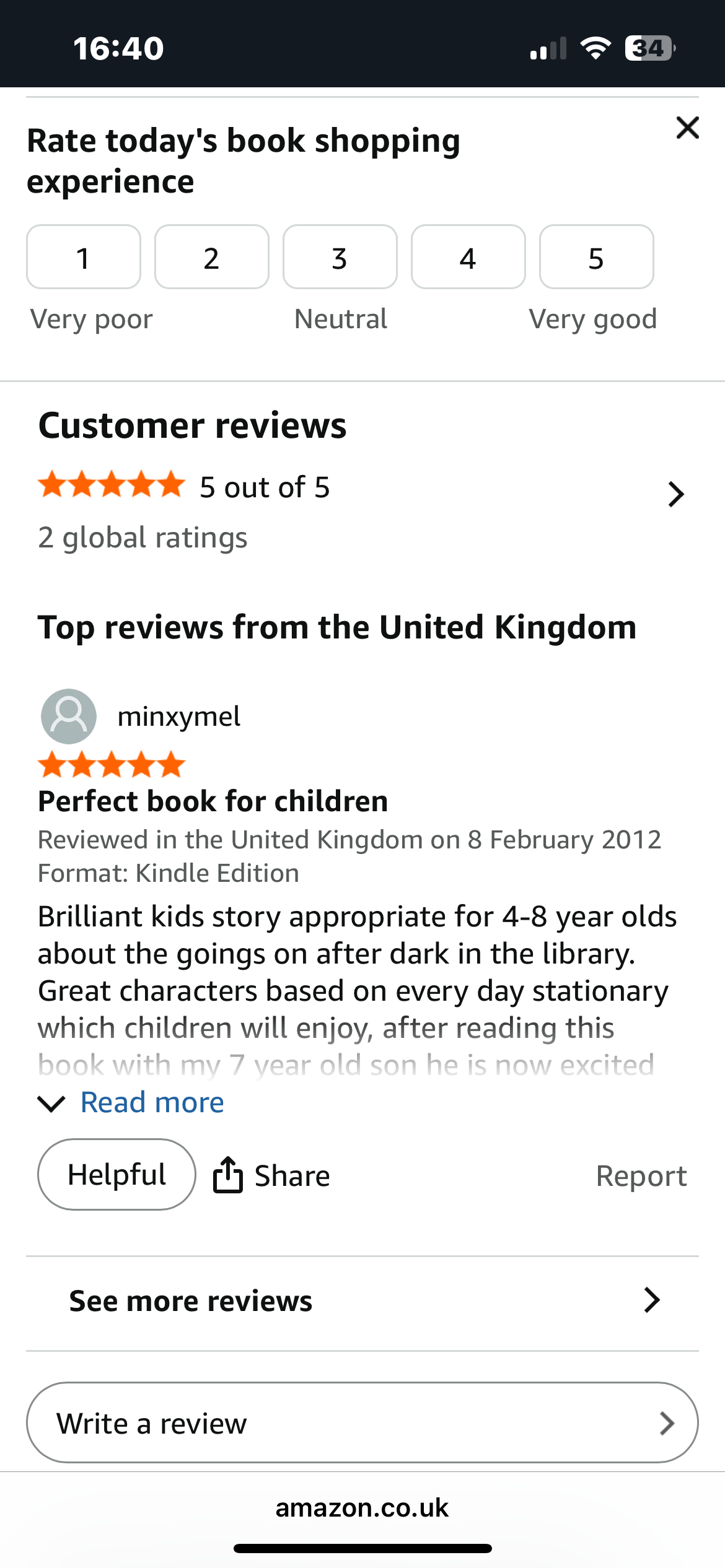725x1568 pixels.
Task: Select rating 5 Very good
Action: [597, 257]
